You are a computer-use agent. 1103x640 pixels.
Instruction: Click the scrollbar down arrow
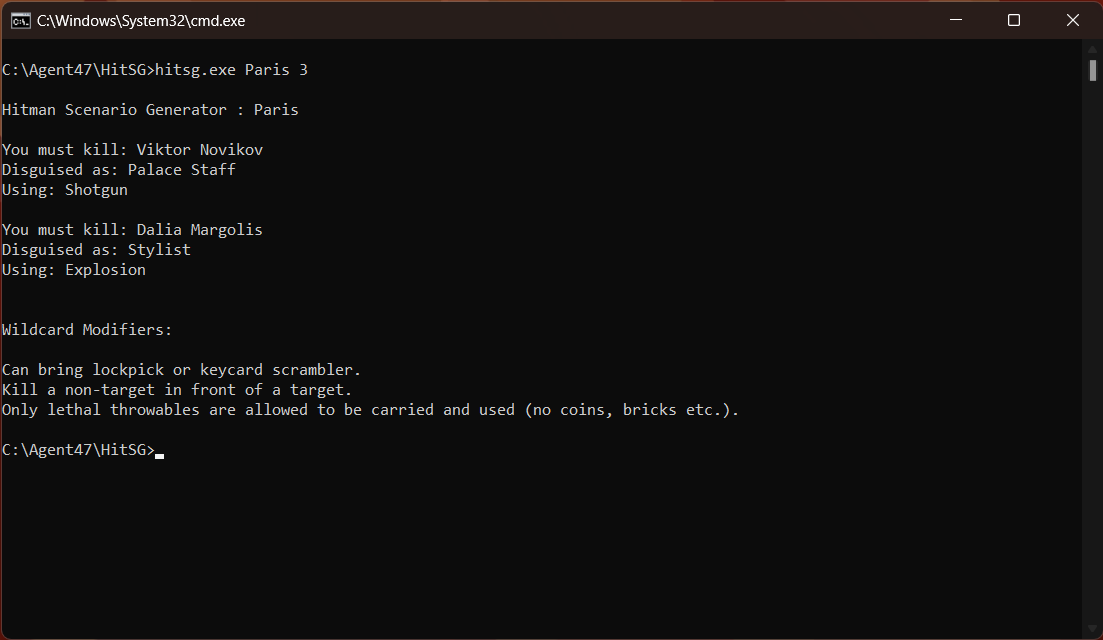point(1092,629)
